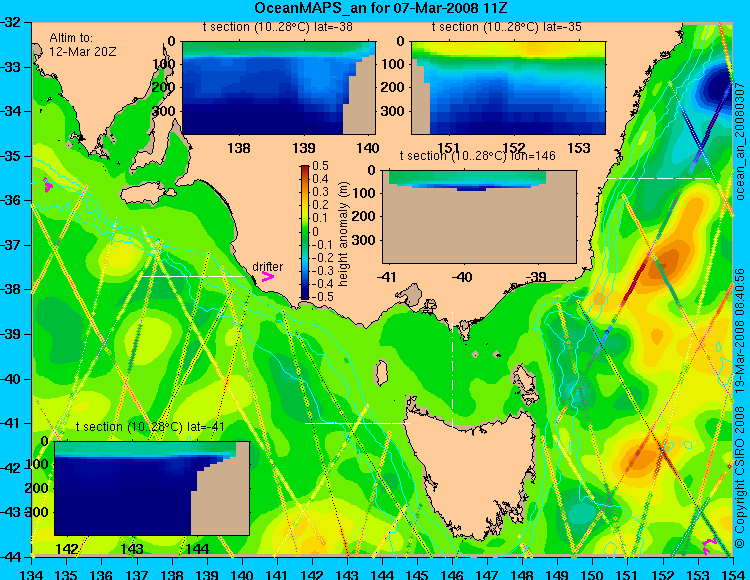This screenshot has height=580, width=750.
Task: Click '138' on the lat=-38 section axis
Action: click(x=239, y=148)
